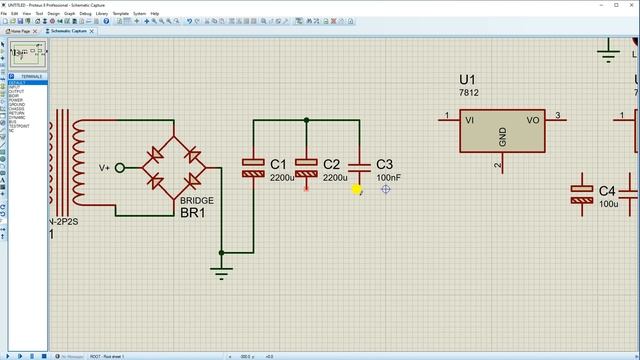Click the BR1 bridge rectifier component
The image size is (640, 360).
click(174, 168)
